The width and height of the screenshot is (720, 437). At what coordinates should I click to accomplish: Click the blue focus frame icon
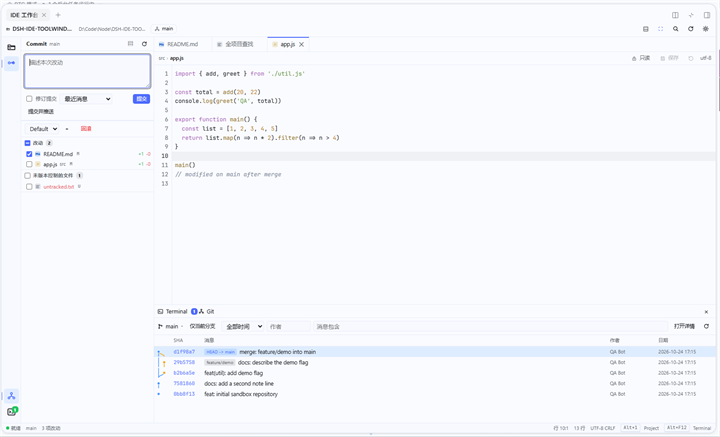pos(660,29)
